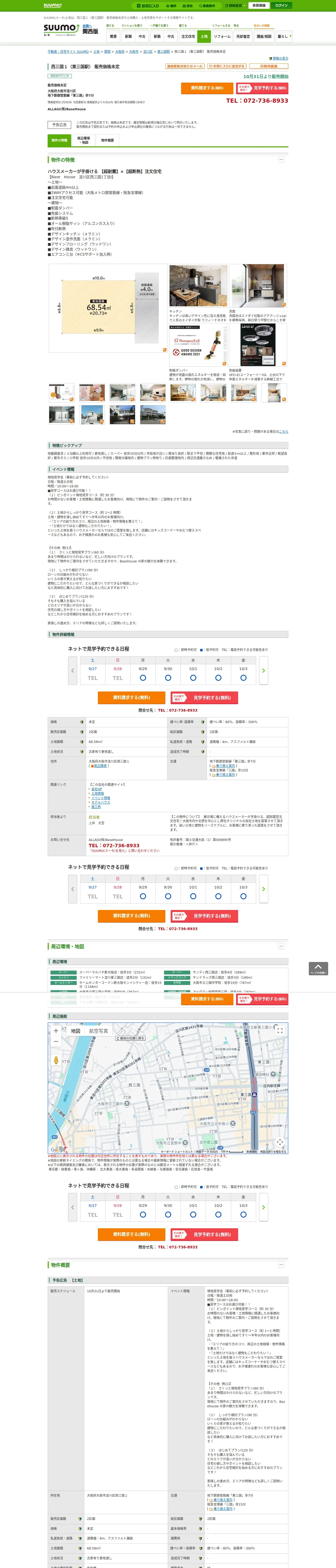
Task: Collapse the 周辺環境・地図 section
Action: coord(281,947)
